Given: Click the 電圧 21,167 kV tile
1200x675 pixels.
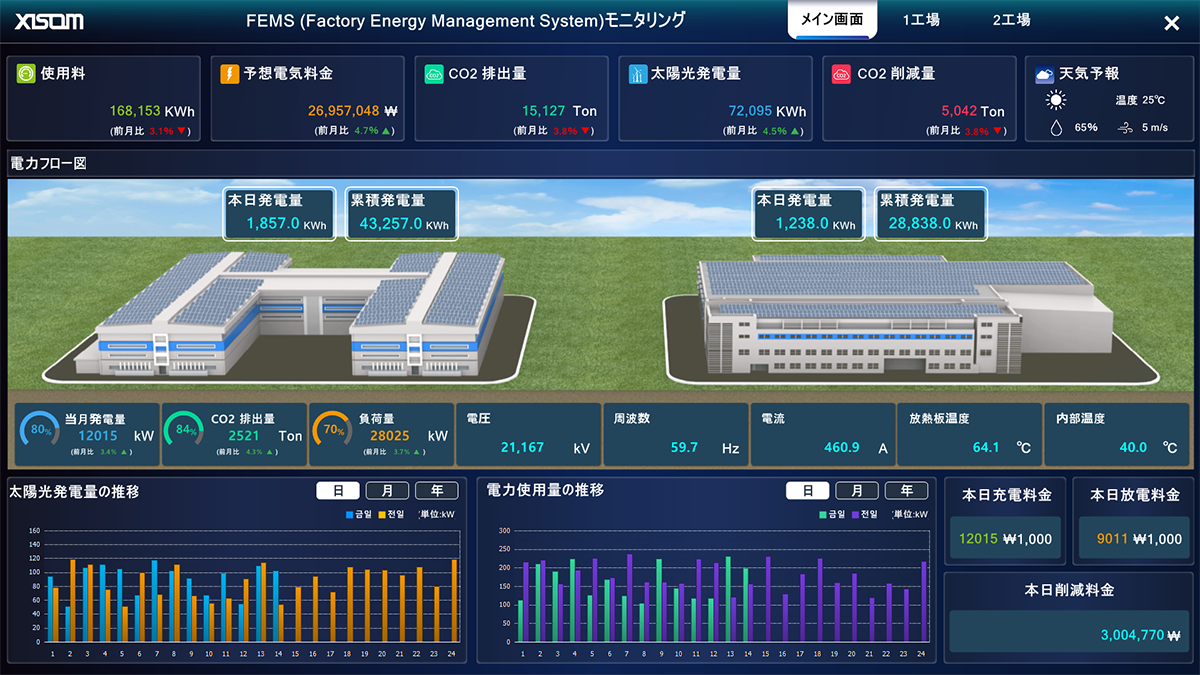Looking at the screenshot, I should pyautogui.click(x=528, y=434).
